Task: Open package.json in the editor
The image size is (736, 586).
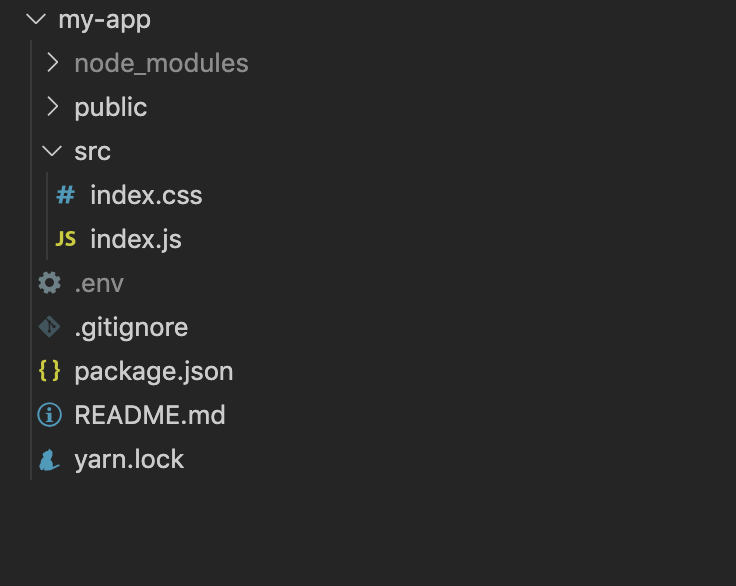Action: pyautogui.click(x=153, y=371)
